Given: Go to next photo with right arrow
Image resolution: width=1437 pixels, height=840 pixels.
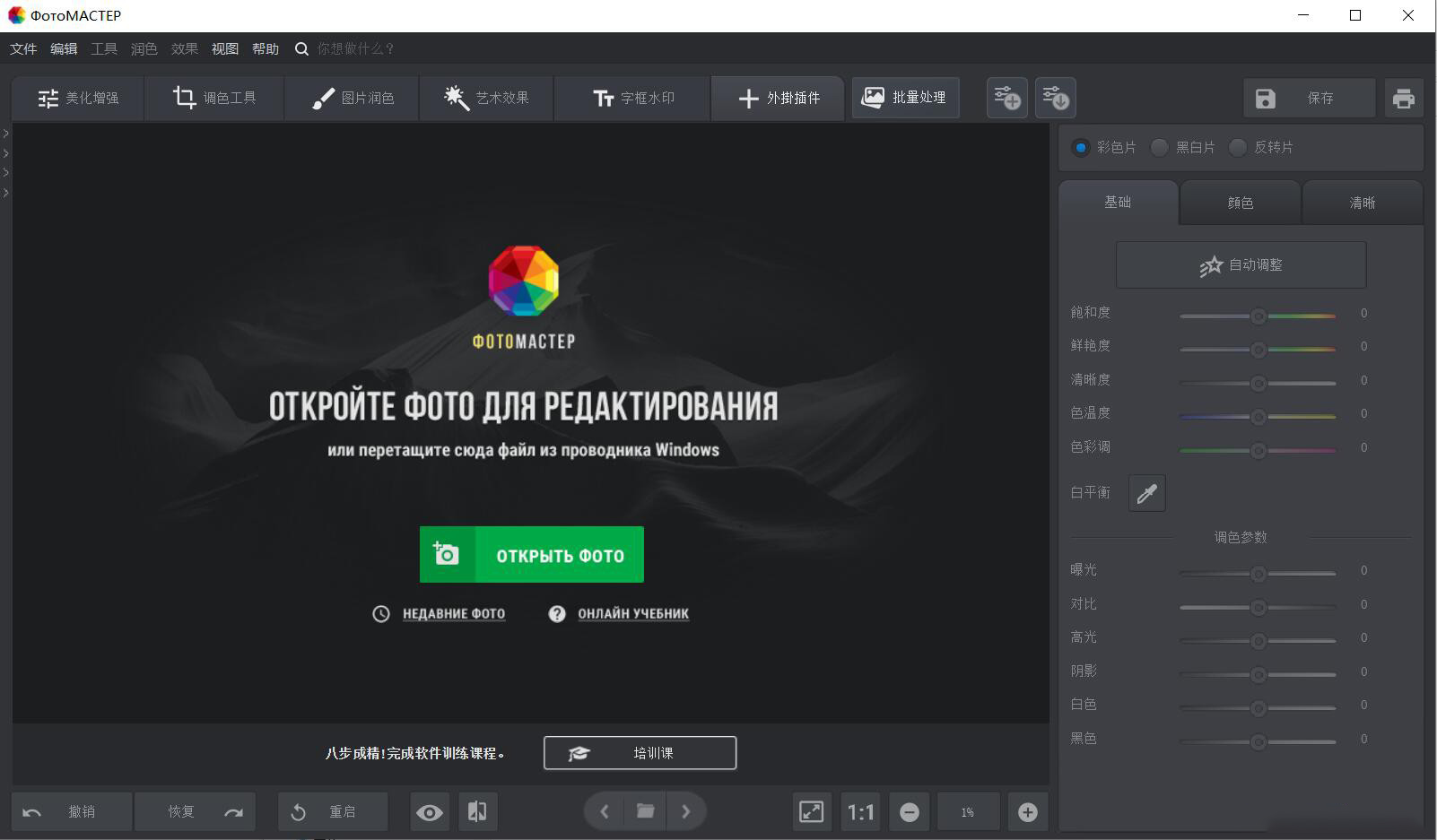Looking at the screenshot, I should [x=687, y=811].
